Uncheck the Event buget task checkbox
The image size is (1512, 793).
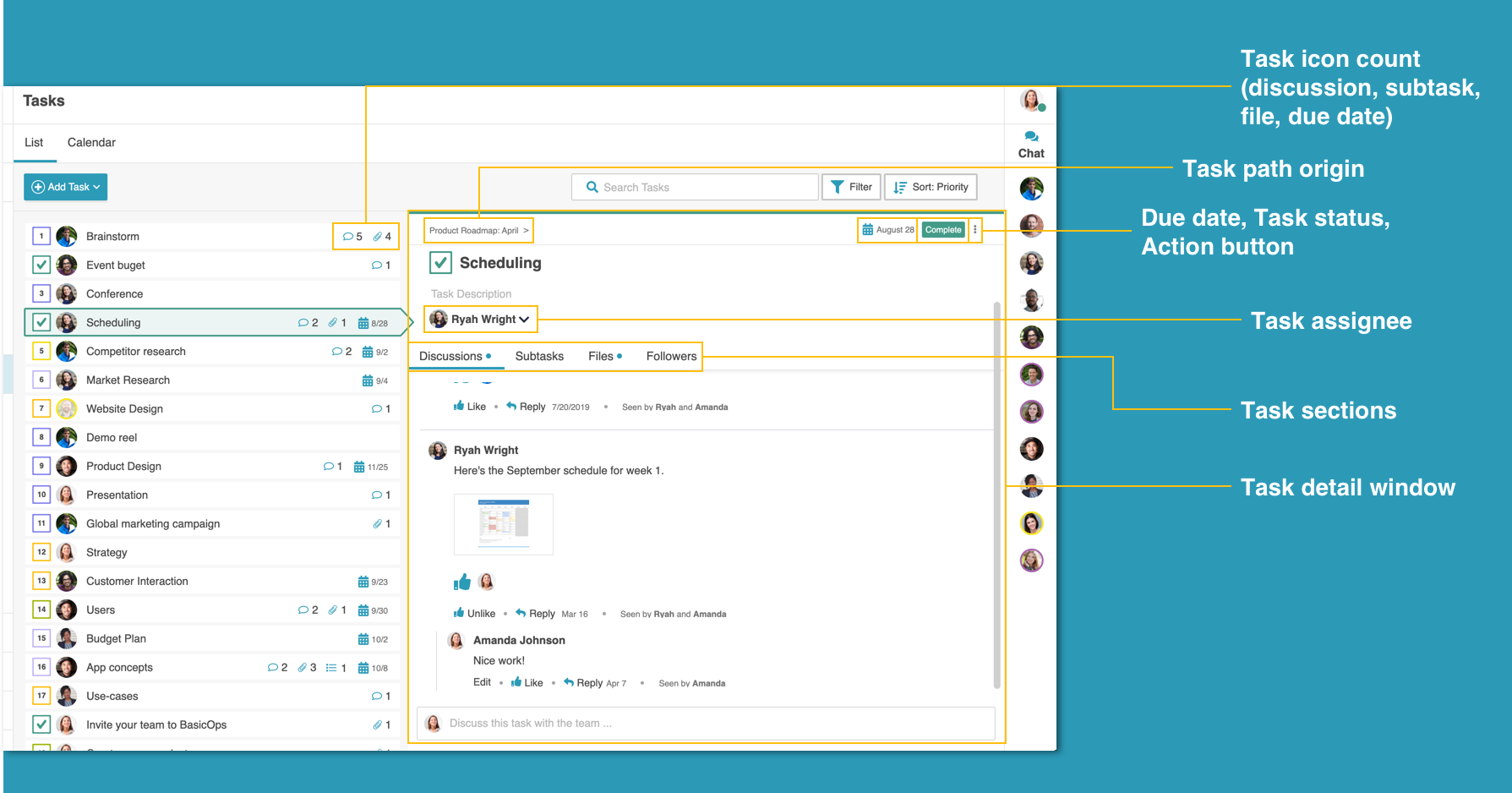[x=41, y=265]
